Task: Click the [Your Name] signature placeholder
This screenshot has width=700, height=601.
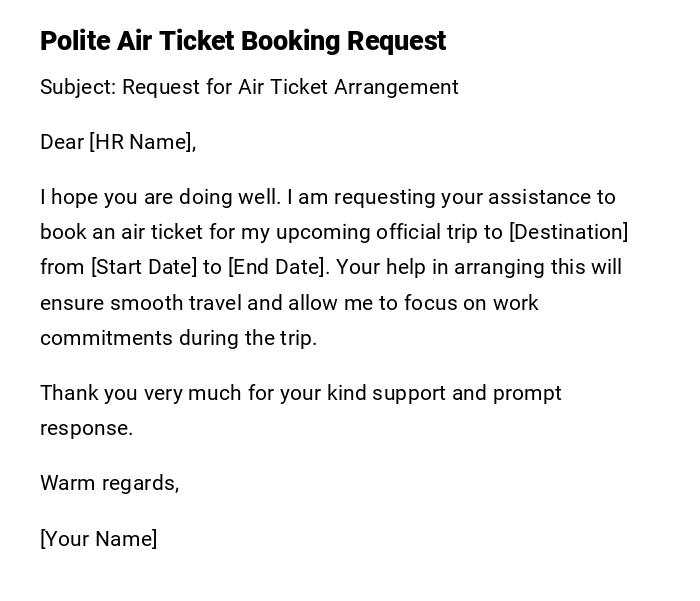Action: point(98,539)
